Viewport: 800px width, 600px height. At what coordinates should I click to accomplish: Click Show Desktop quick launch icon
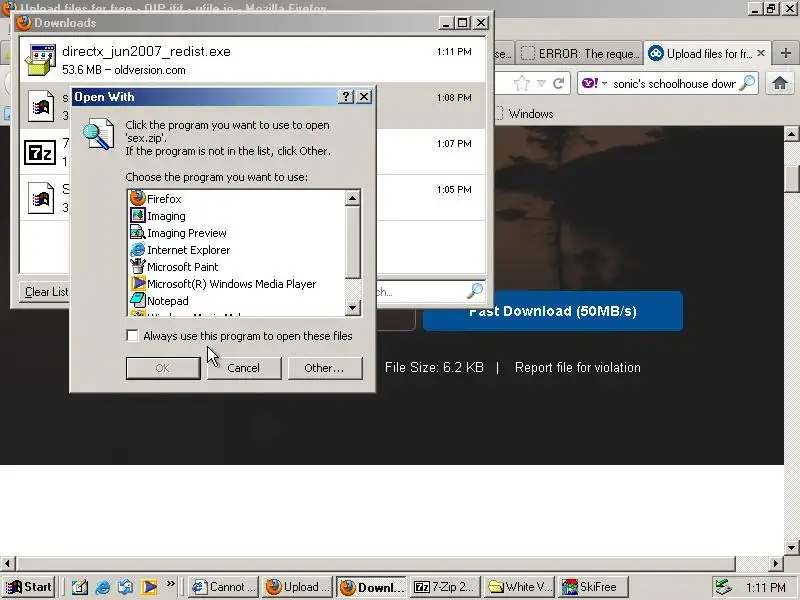79,587
